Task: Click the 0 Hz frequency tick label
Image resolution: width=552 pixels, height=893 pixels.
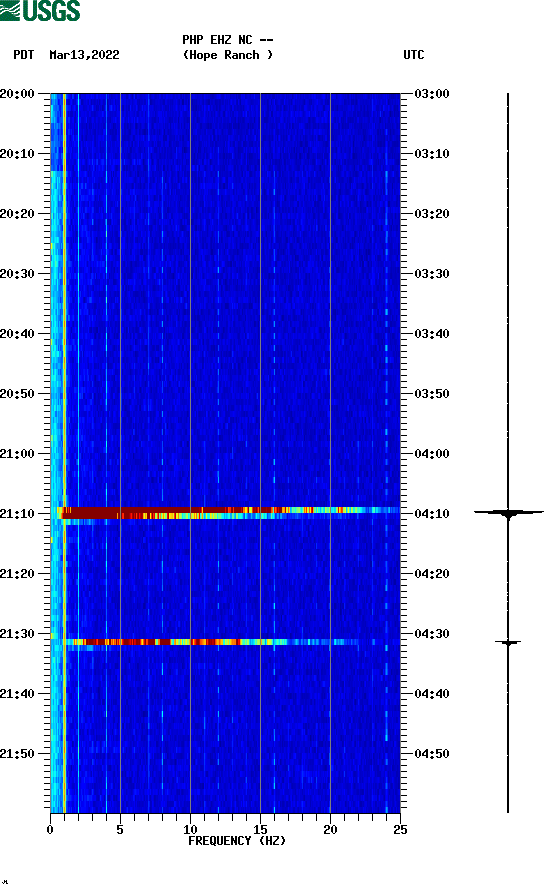Action: (50, 829)
